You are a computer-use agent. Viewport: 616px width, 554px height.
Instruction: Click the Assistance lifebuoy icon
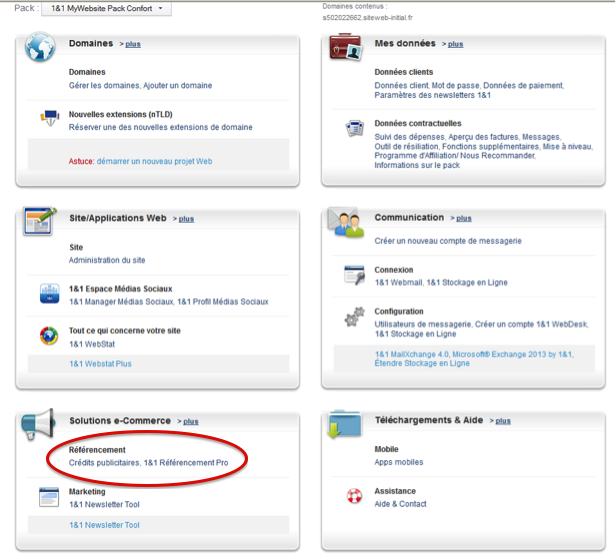point(354,496)
